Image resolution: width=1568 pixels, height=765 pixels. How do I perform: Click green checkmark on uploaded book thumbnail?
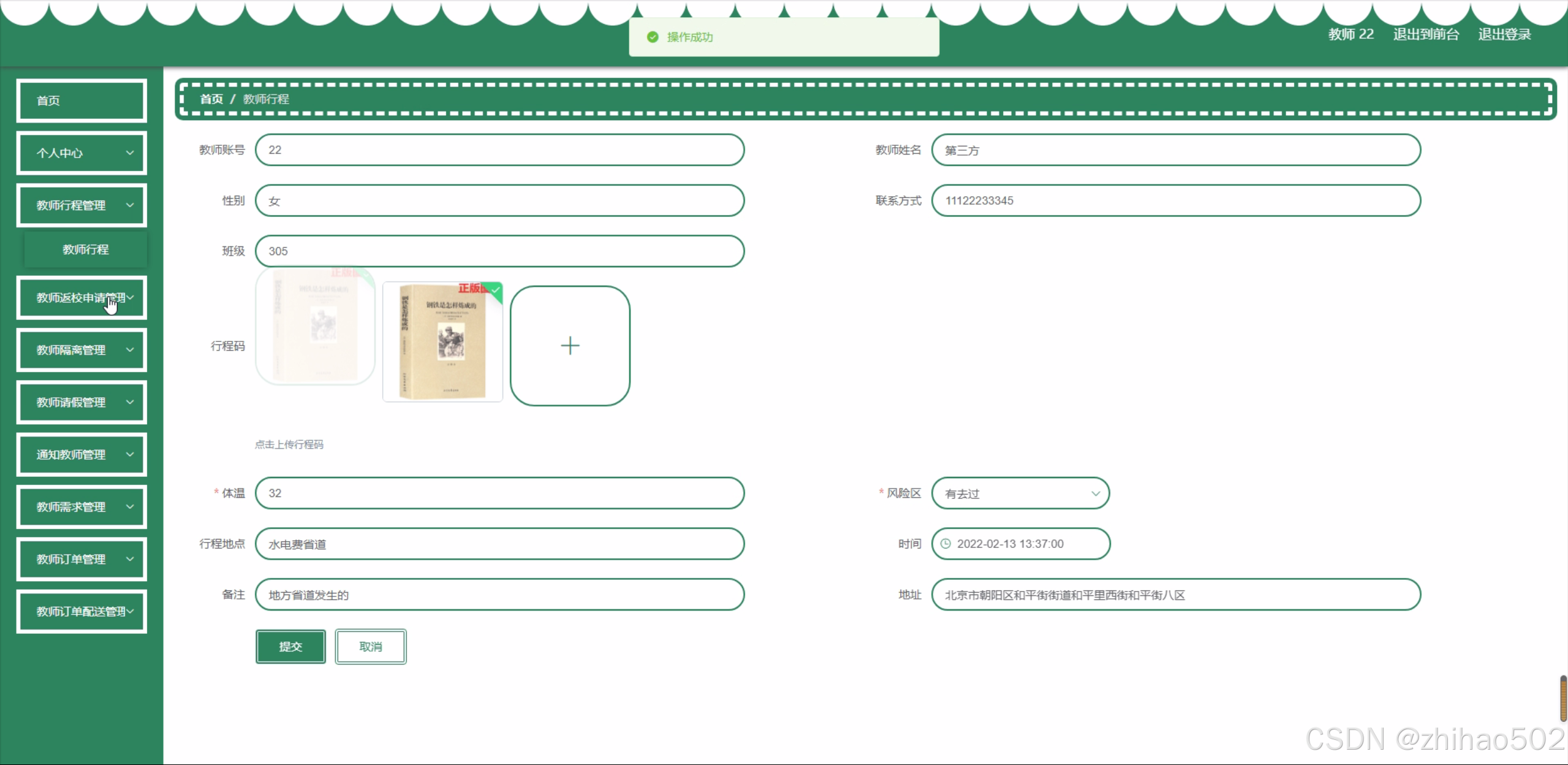(496, 289)
